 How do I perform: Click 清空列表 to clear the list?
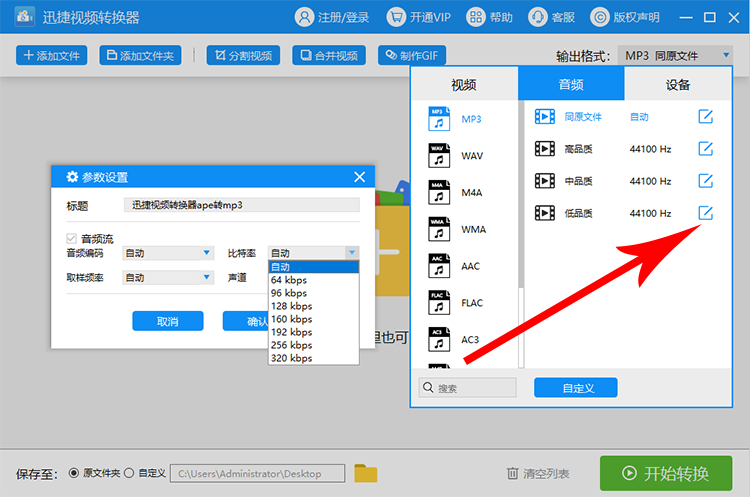pyautogui.click(x=538, y=473)
